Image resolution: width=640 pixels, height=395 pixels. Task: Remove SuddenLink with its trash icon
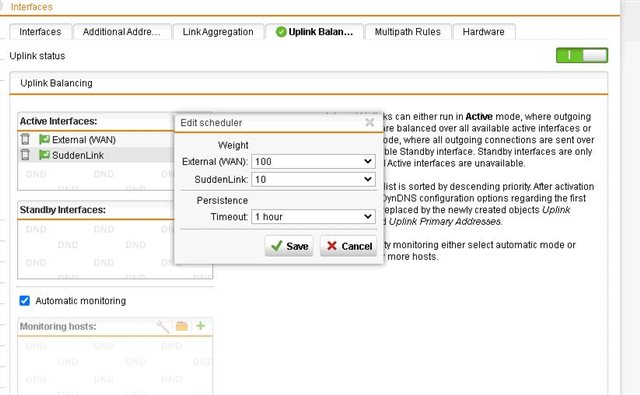(x=25, y=155)
